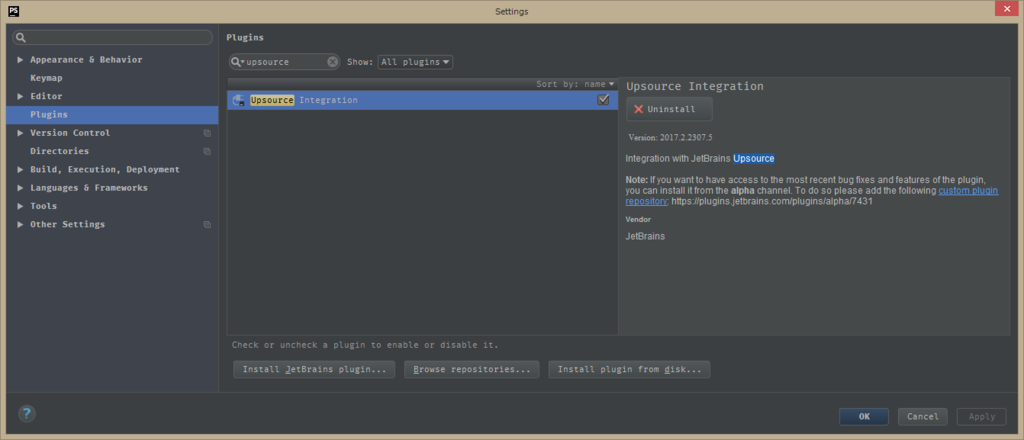Click the Vendor name JetBrains text
Screen dimensions: 1024x440
pos(645,236)
